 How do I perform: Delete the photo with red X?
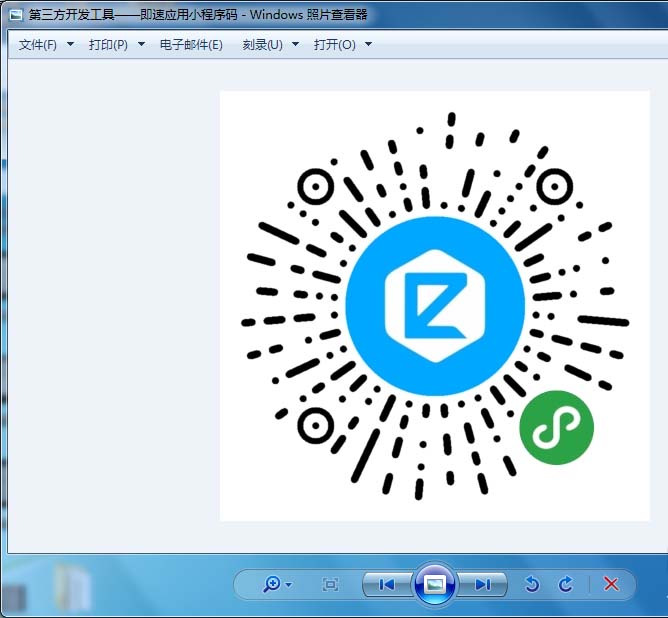pyautogui.click(x=611, y=584)
